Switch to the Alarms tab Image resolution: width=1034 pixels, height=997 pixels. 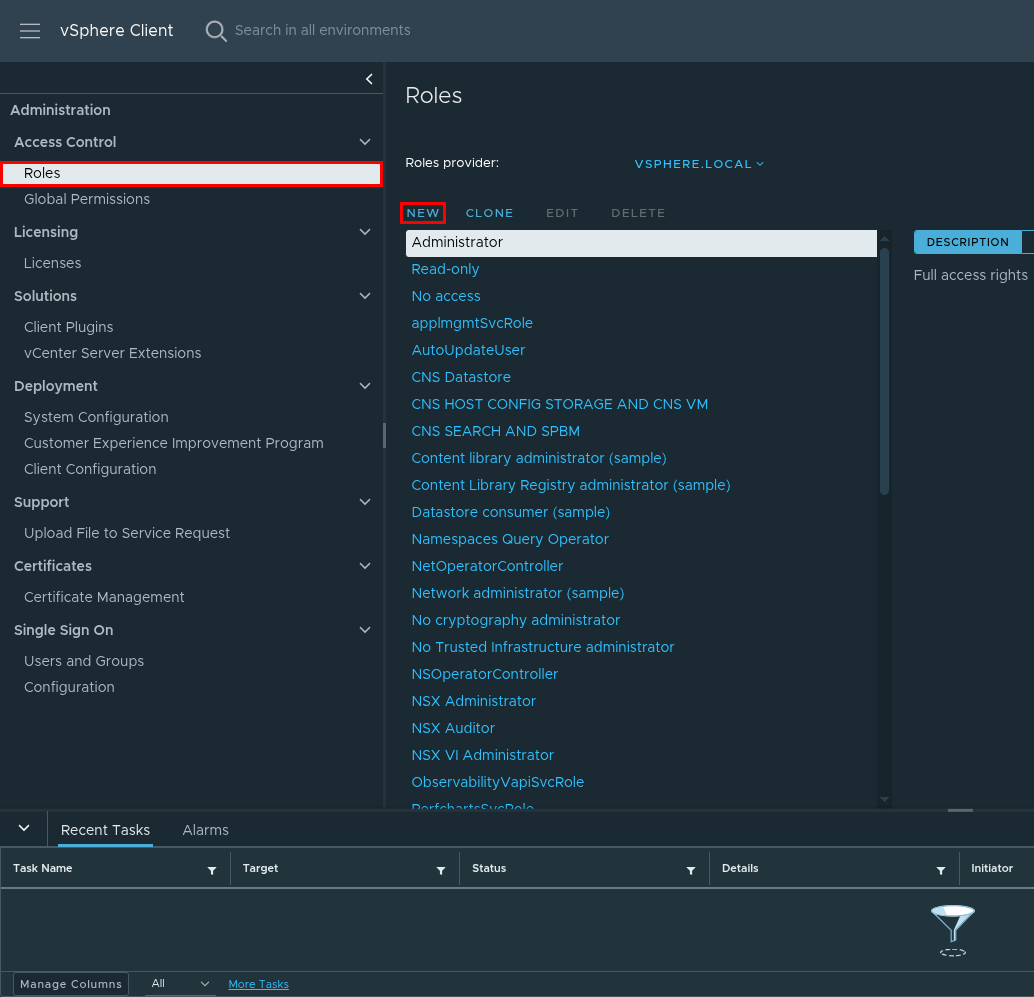point(205,830)
